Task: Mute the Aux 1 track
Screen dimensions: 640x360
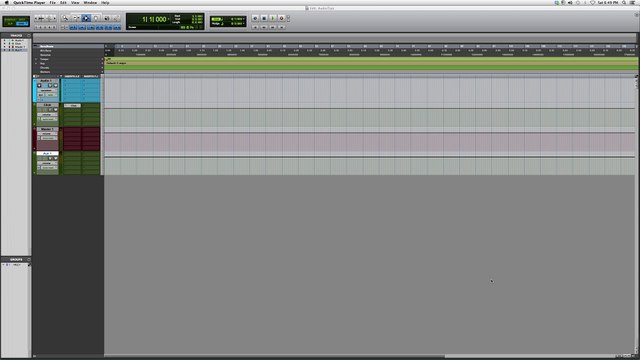Action: [x=56, y=158]
